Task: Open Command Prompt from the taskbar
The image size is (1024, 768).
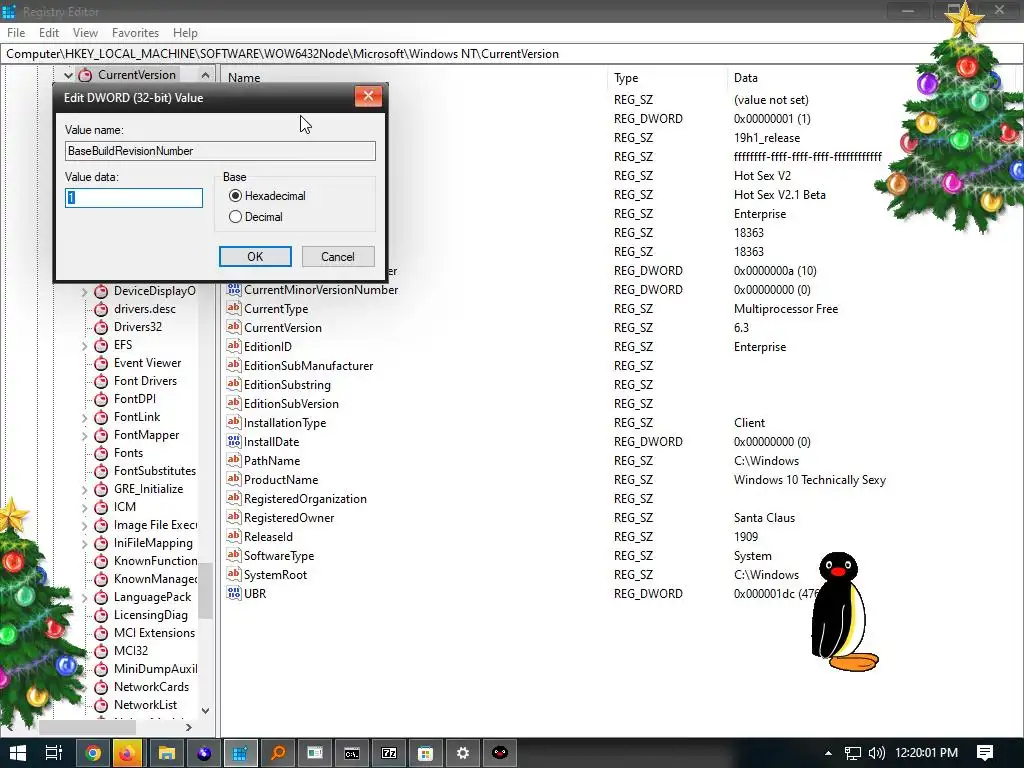Action: (351, 753)
